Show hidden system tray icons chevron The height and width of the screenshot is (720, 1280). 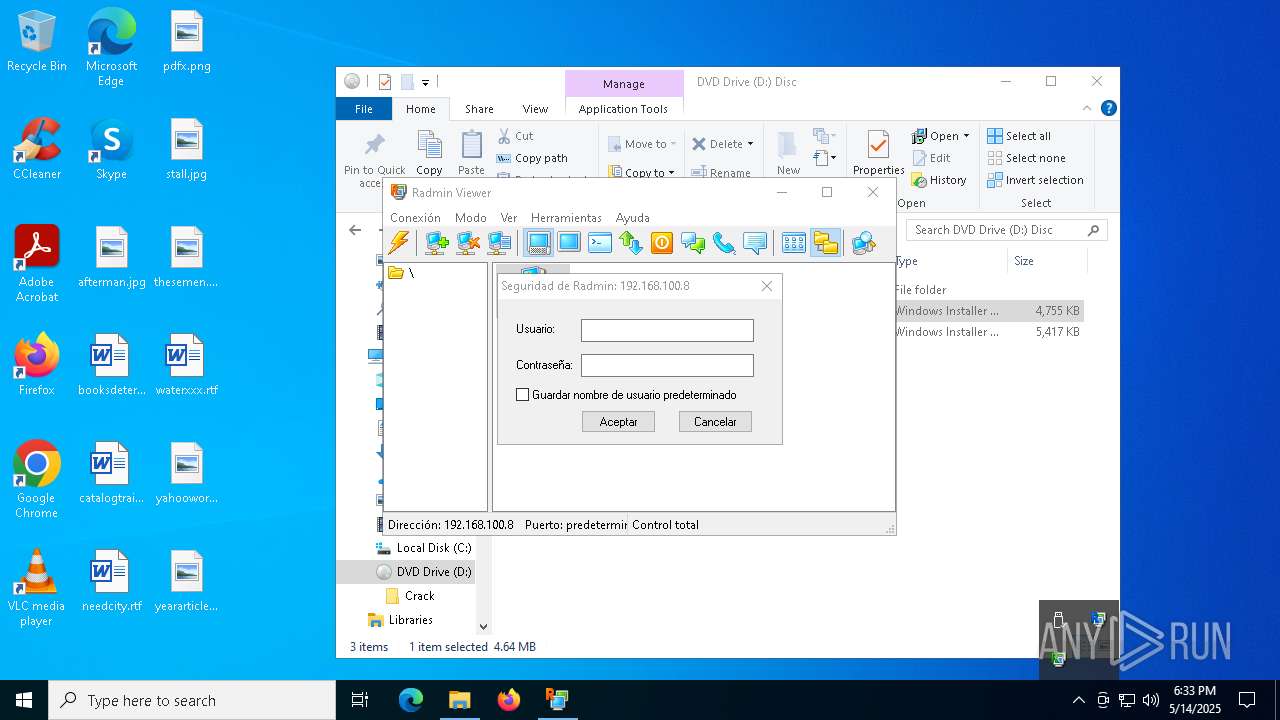point(1078,700)
